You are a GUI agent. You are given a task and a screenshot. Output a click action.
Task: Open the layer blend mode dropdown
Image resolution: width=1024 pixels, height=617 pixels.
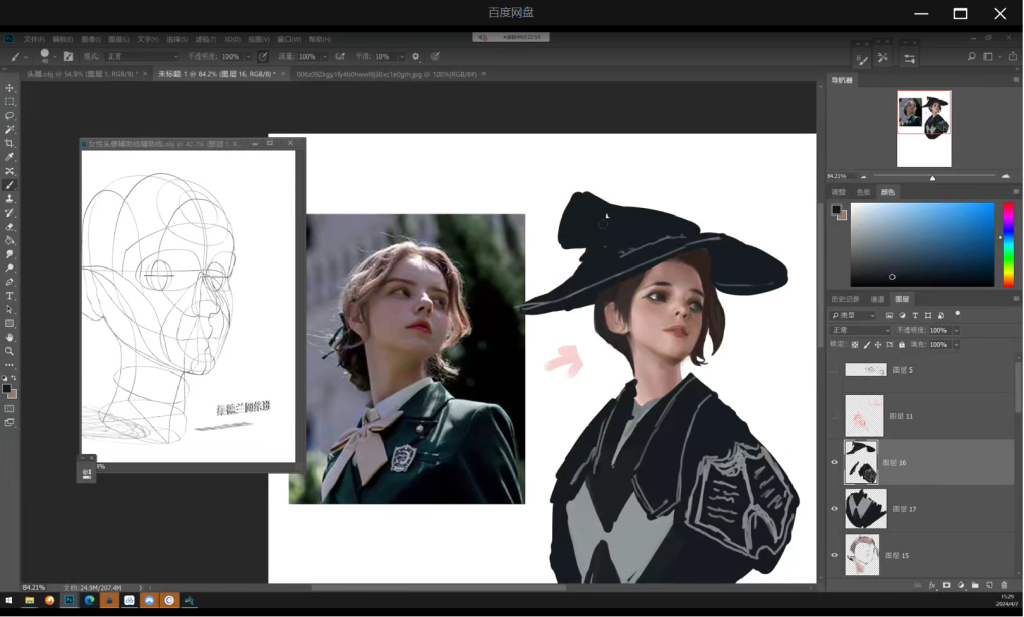tap(859, 330)
